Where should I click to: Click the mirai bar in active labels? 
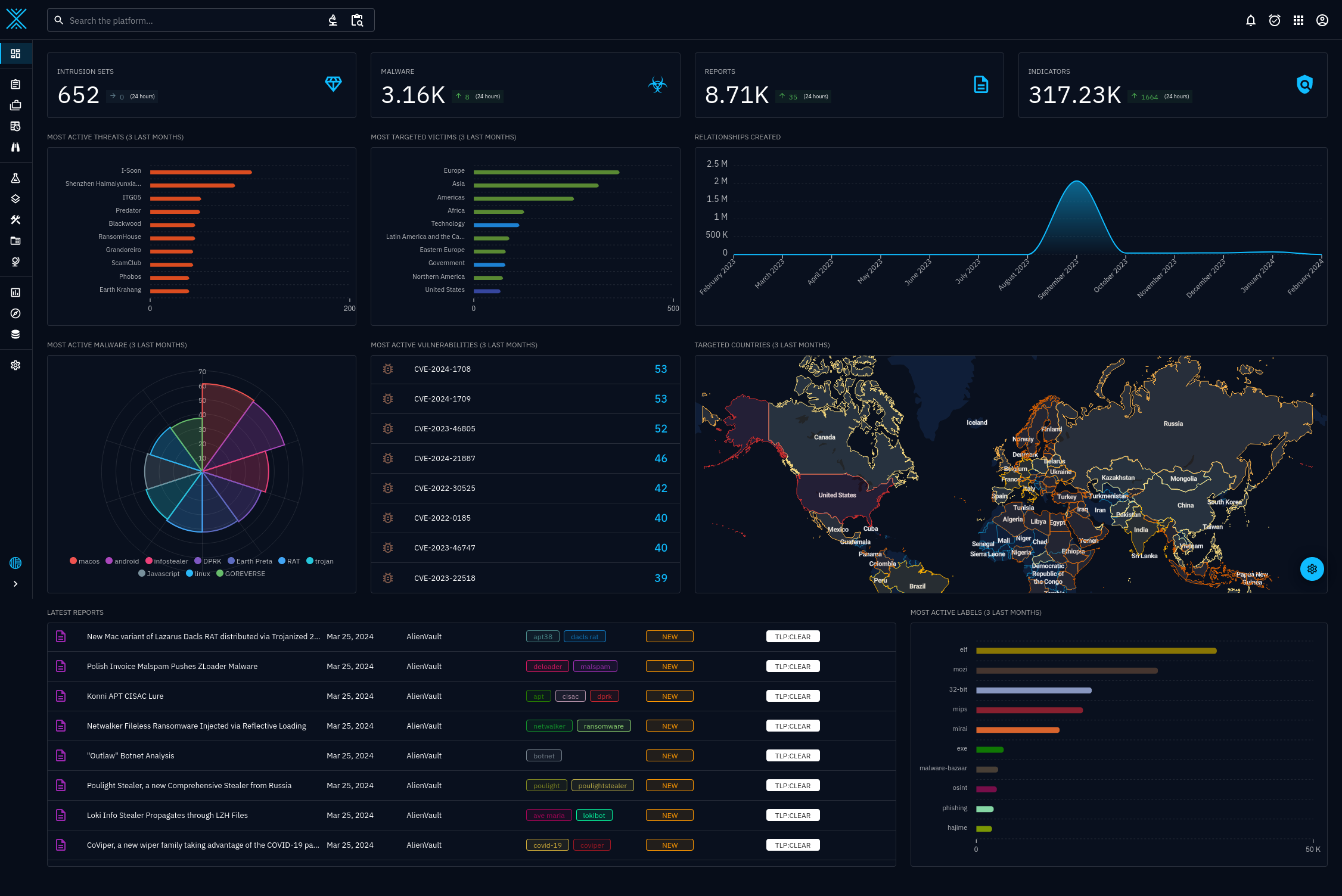(x=1018, y=730)
